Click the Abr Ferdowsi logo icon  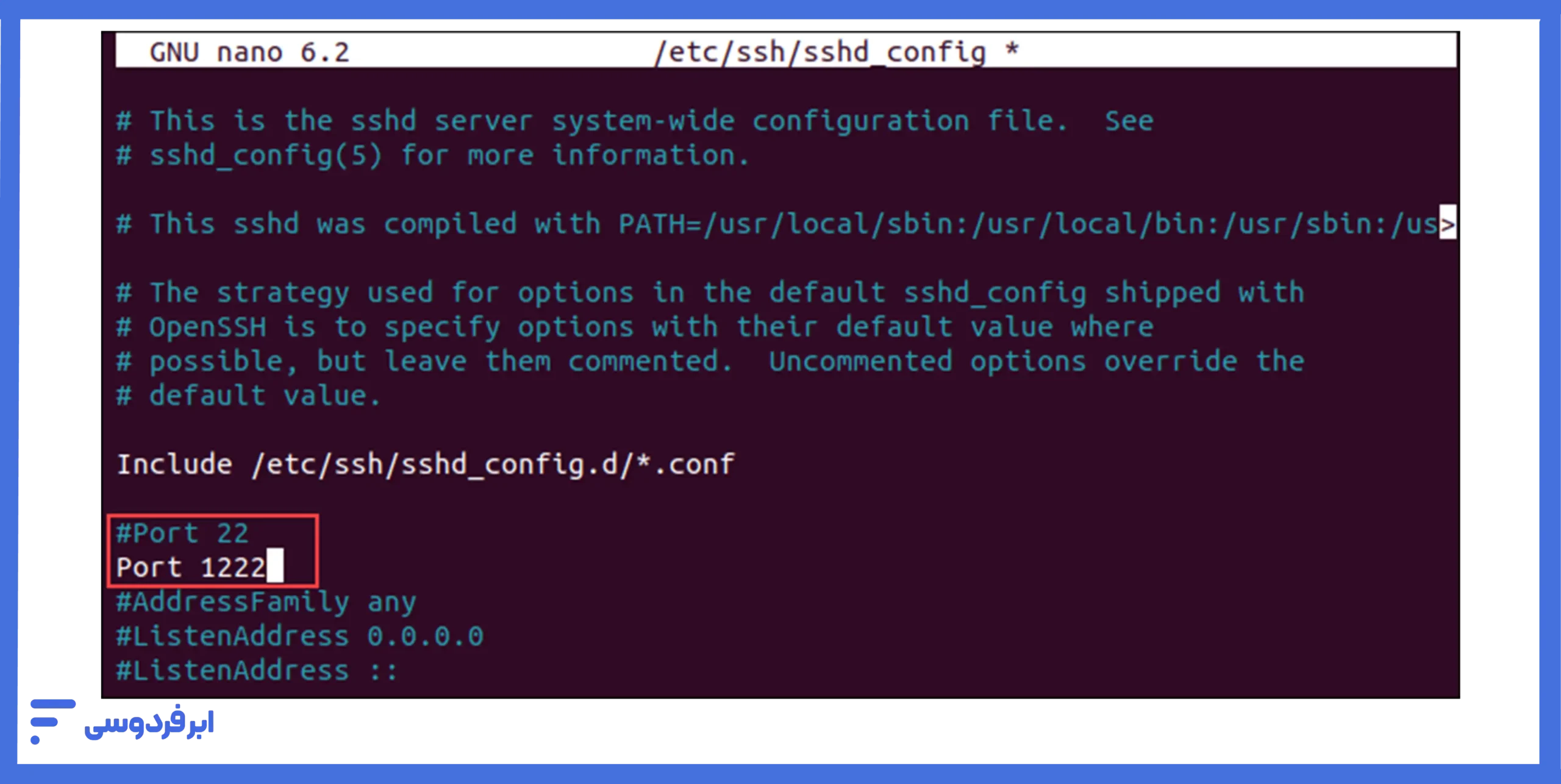point(52,722)
